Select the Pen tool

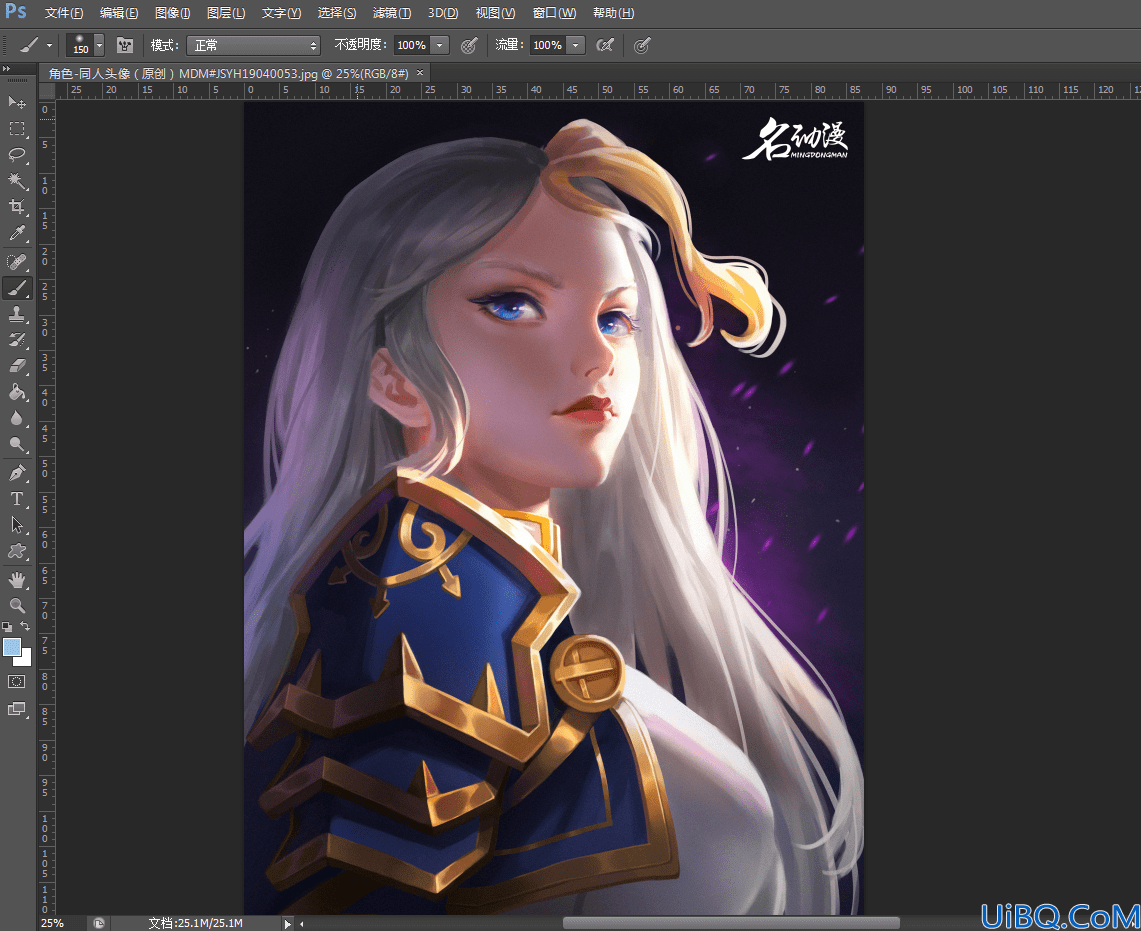coord(17,473)
